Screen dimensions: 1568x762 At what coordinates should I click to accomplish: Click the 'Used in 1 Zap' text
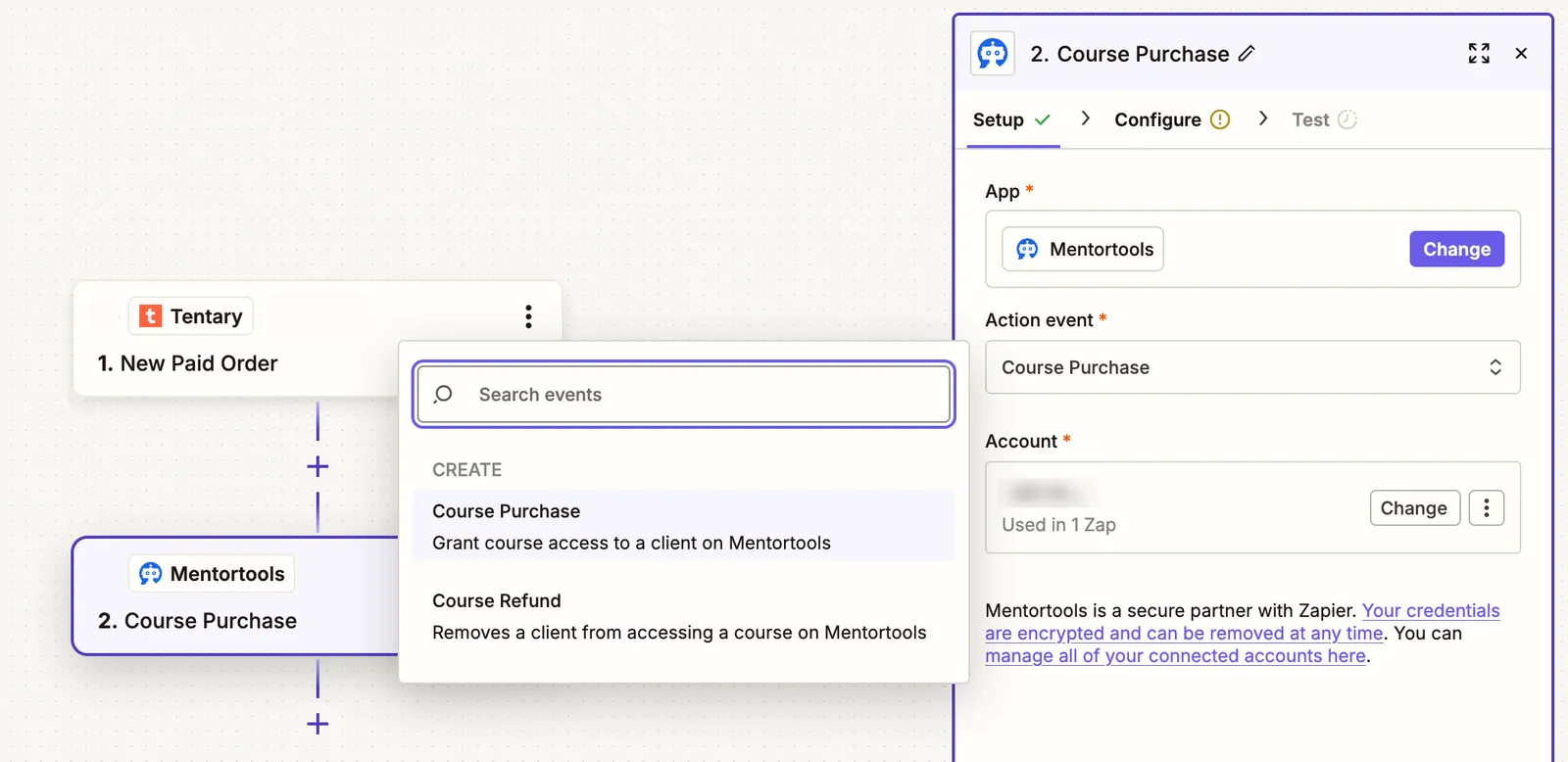coord(1058,525)
